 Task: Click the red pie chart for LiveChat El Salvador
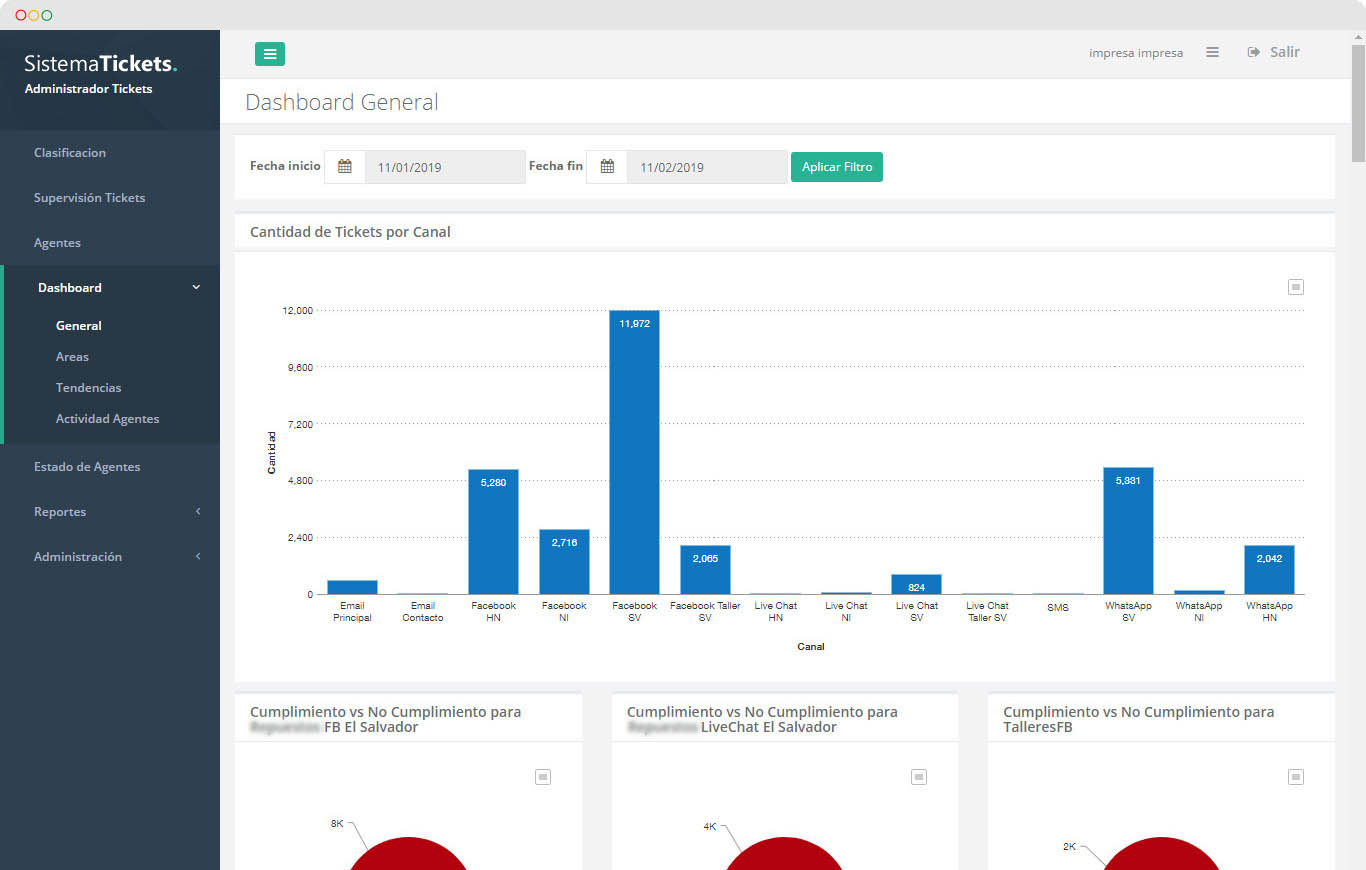785,853
